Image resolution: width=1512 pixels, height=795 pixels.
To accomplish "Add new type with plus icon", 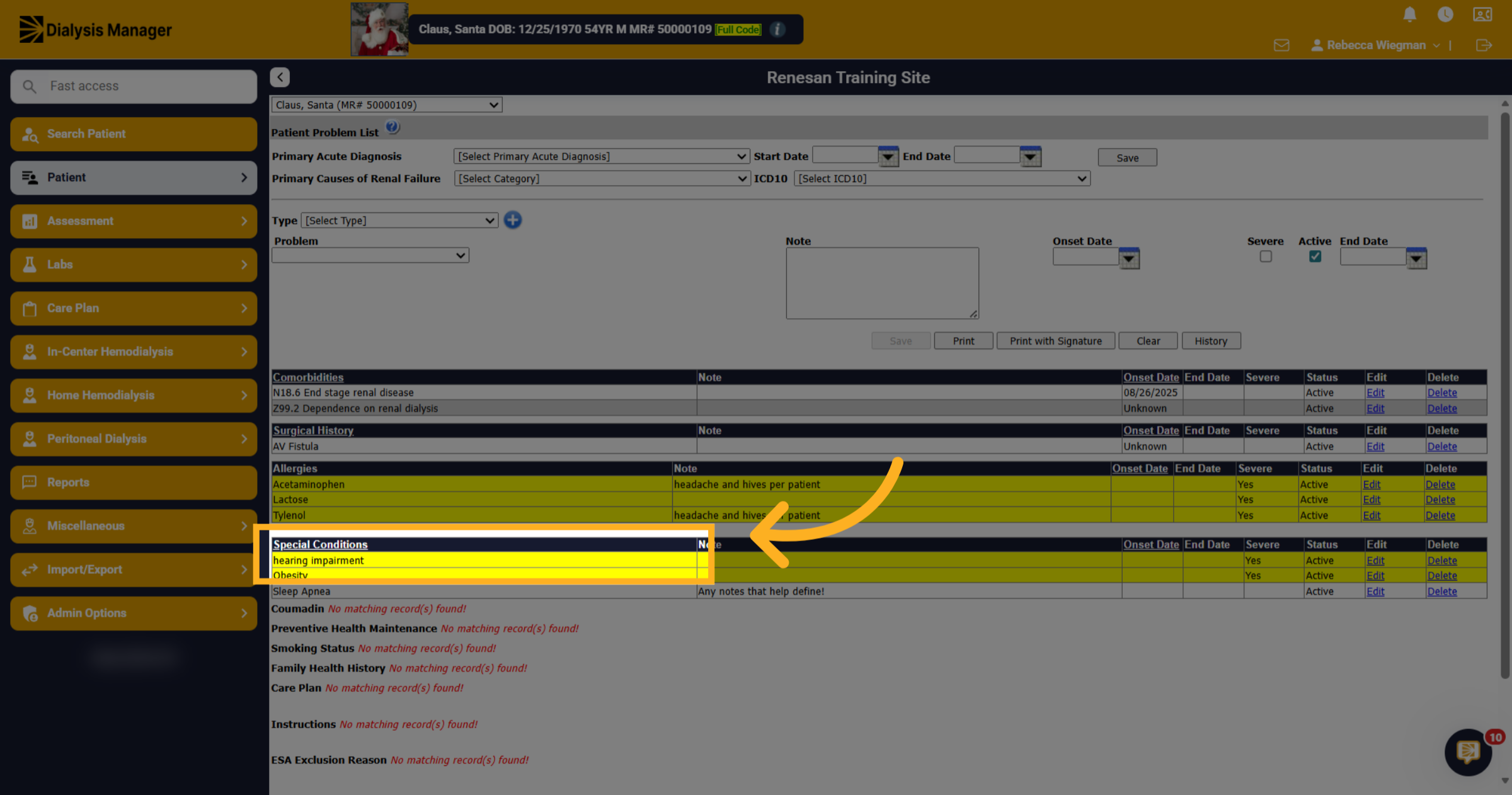I will click(x=513, y=220).
